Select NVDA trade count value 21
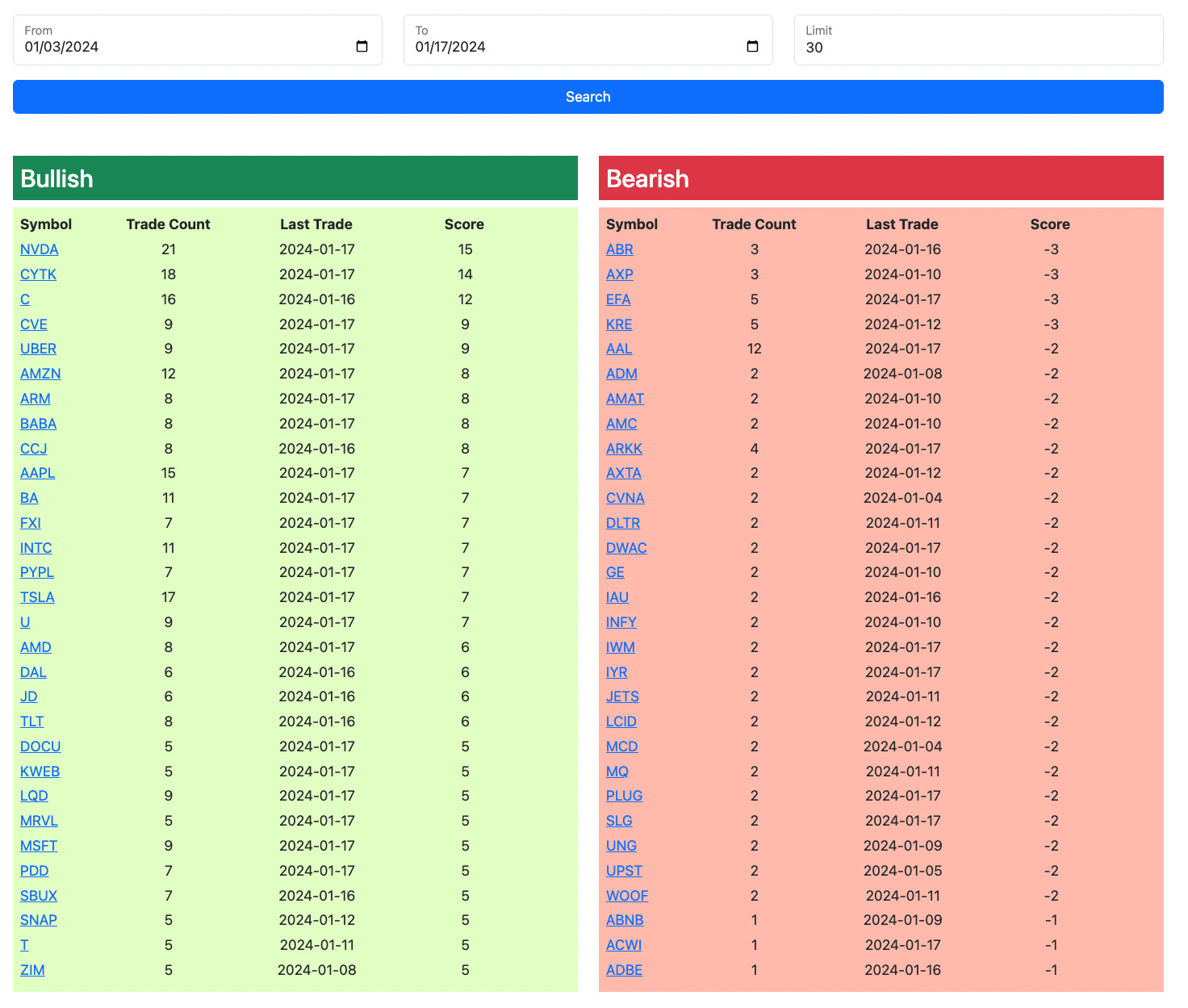 pos(168,249)
